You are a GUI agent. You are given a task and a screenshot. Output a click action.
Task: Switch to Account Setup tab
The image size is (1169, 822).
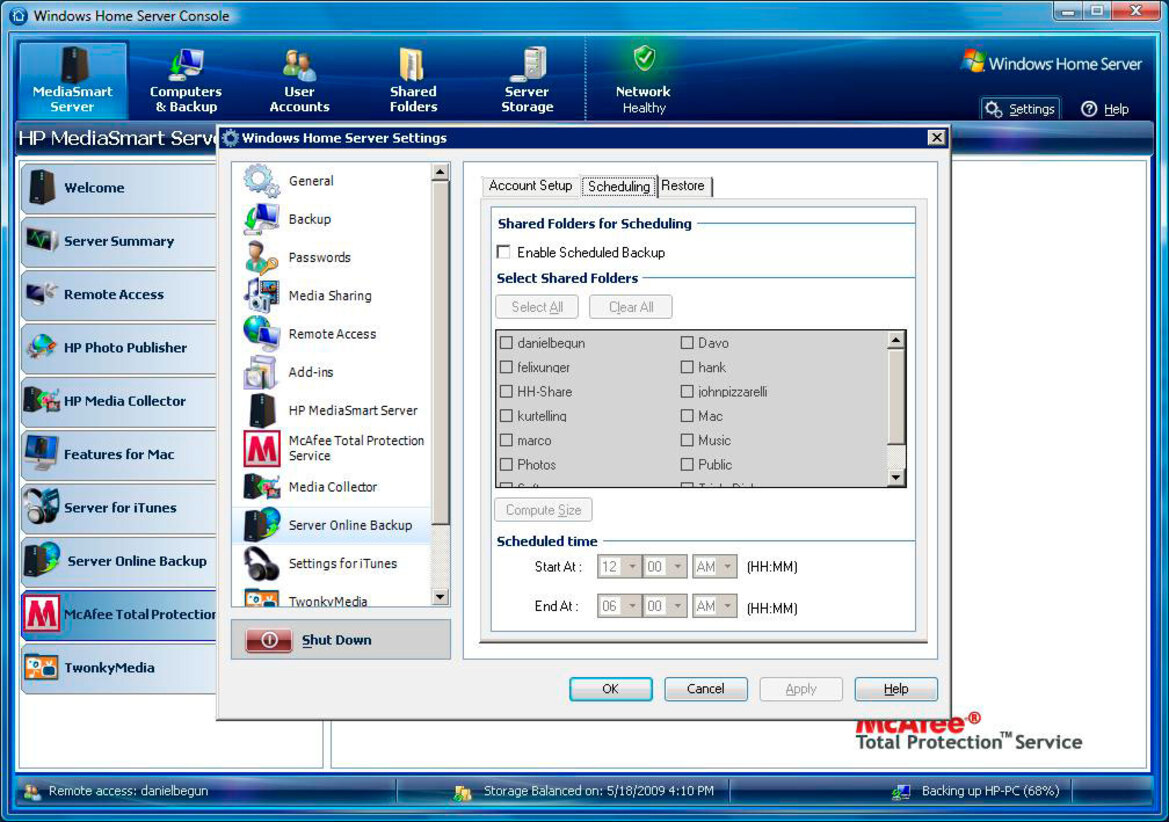click(x=530, y=186)
